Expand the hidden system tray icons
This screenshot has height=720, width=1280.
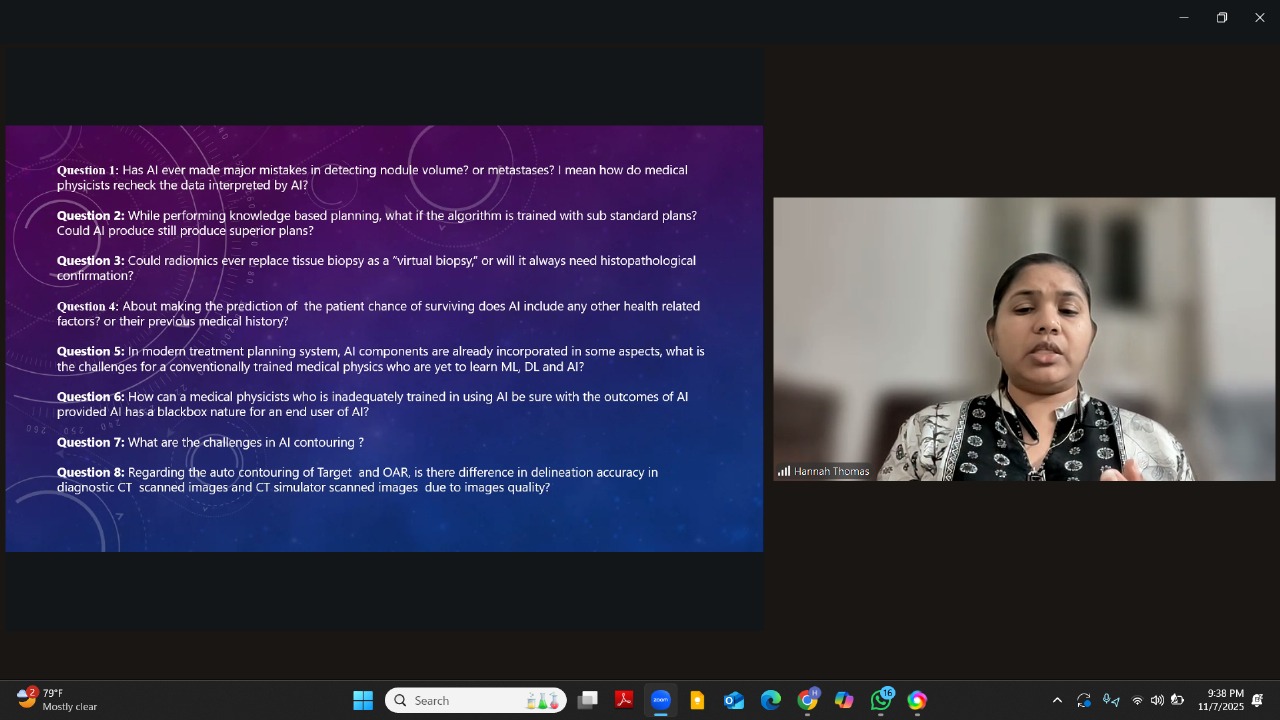pos(1057,700)
